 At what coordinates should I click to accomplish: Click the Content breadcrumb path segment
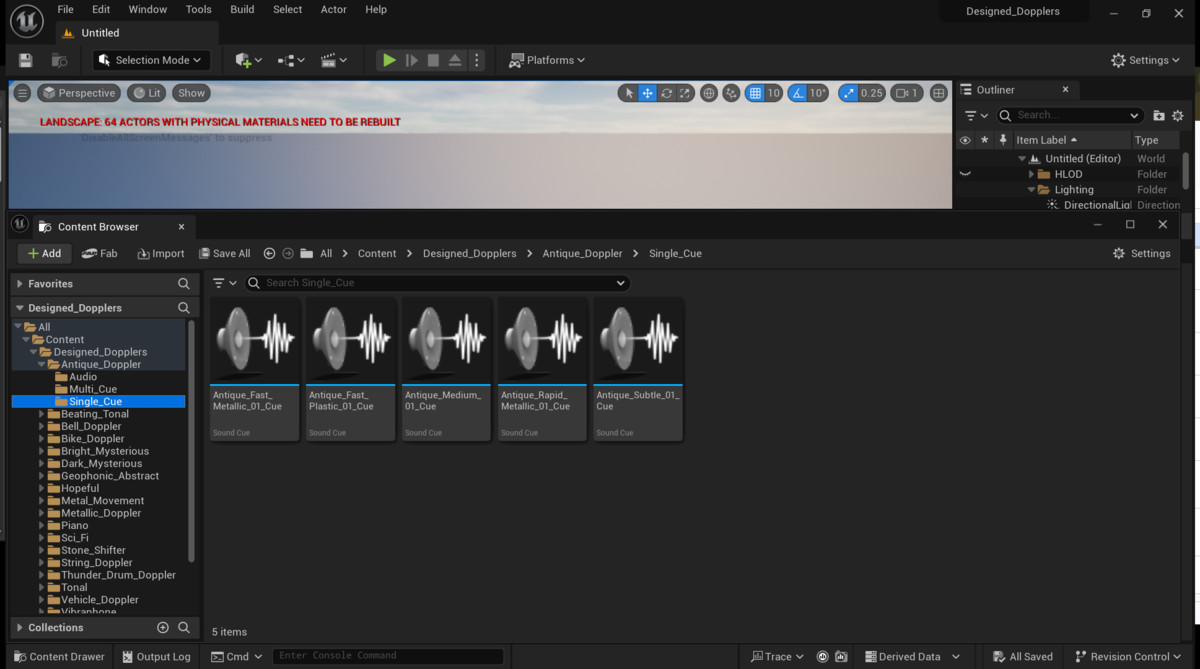tap(377, 254)
